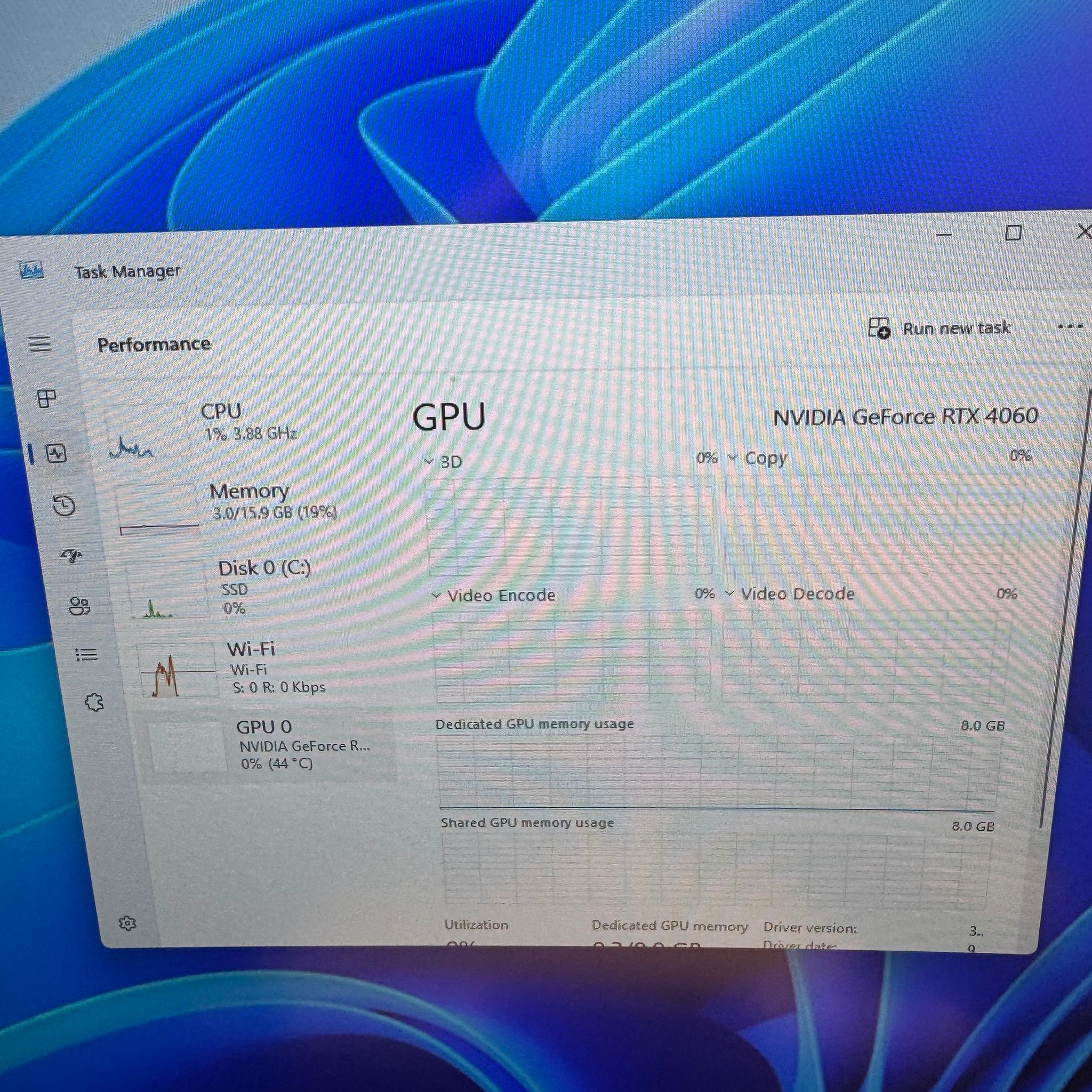
Task: Open the Details list icon
Action: coord(86,655)
